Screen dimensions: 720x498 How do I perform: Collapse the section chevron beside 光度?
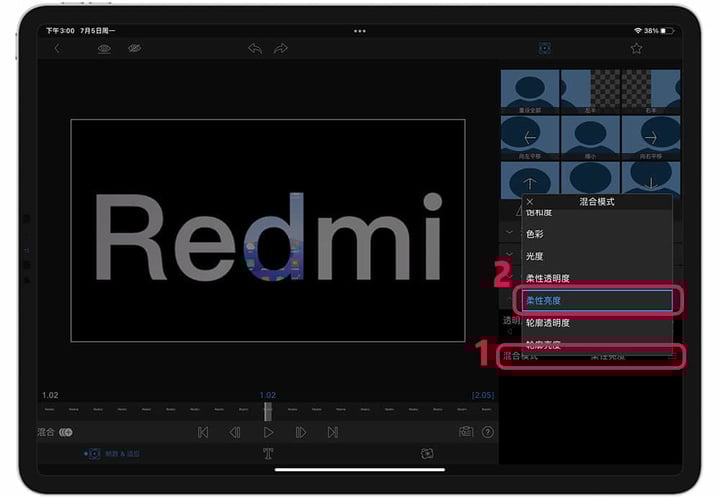click(509, 253)
